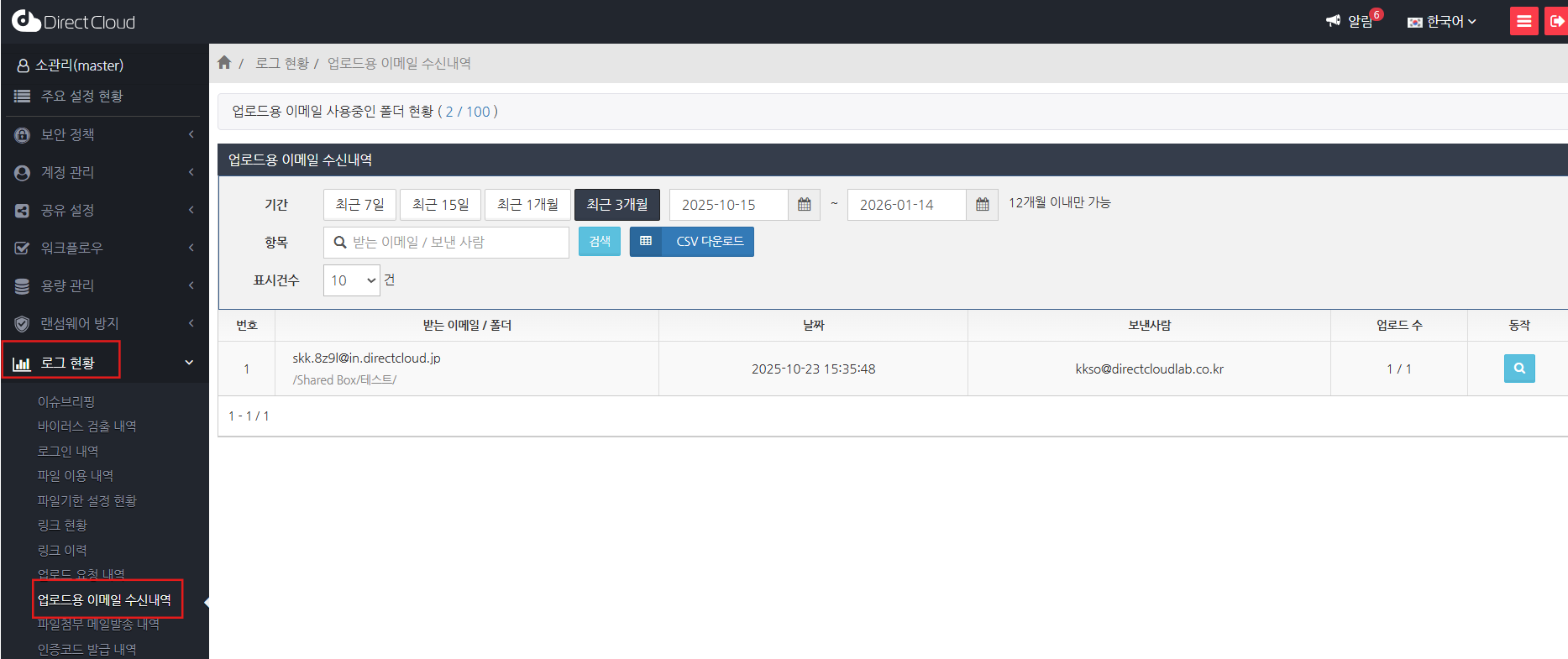Click the red logout icon

click(x=1556, y=21)
